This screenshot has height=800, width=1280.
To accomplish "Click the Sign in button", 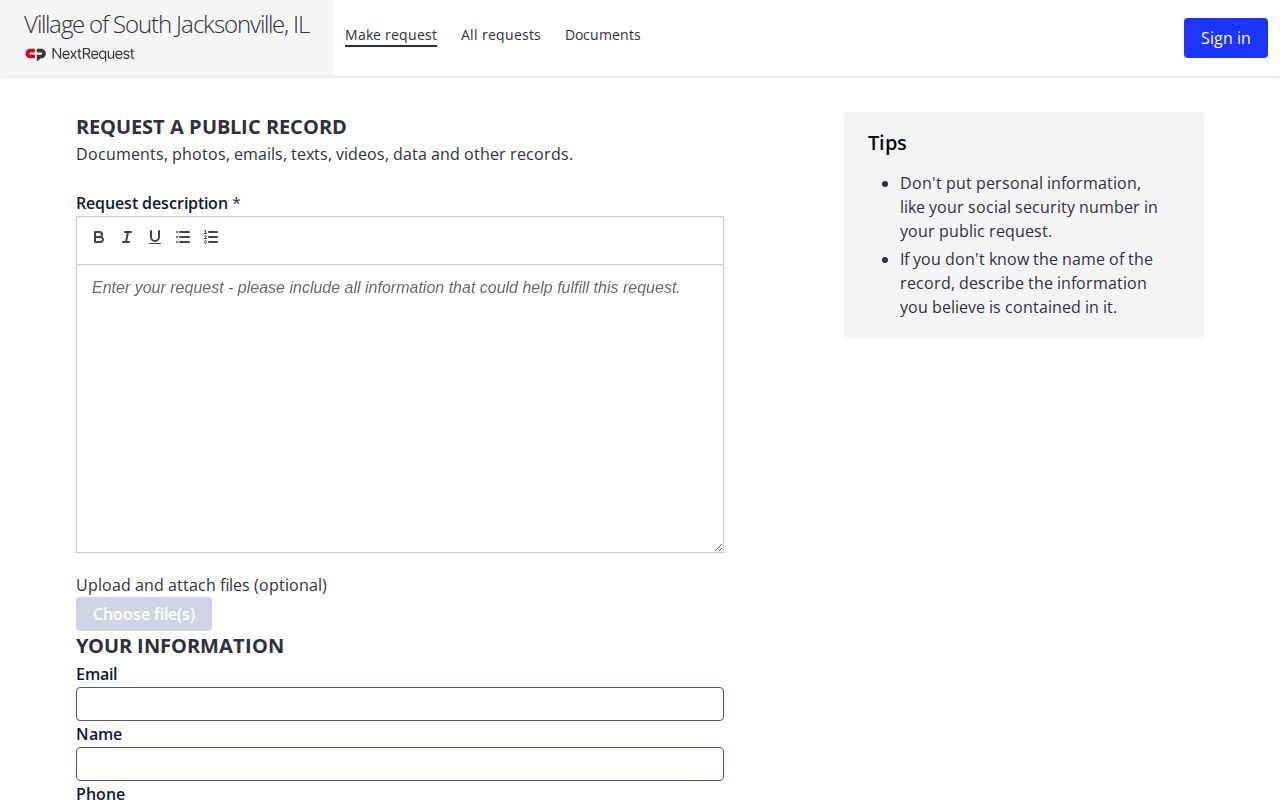I will 1226,38.
